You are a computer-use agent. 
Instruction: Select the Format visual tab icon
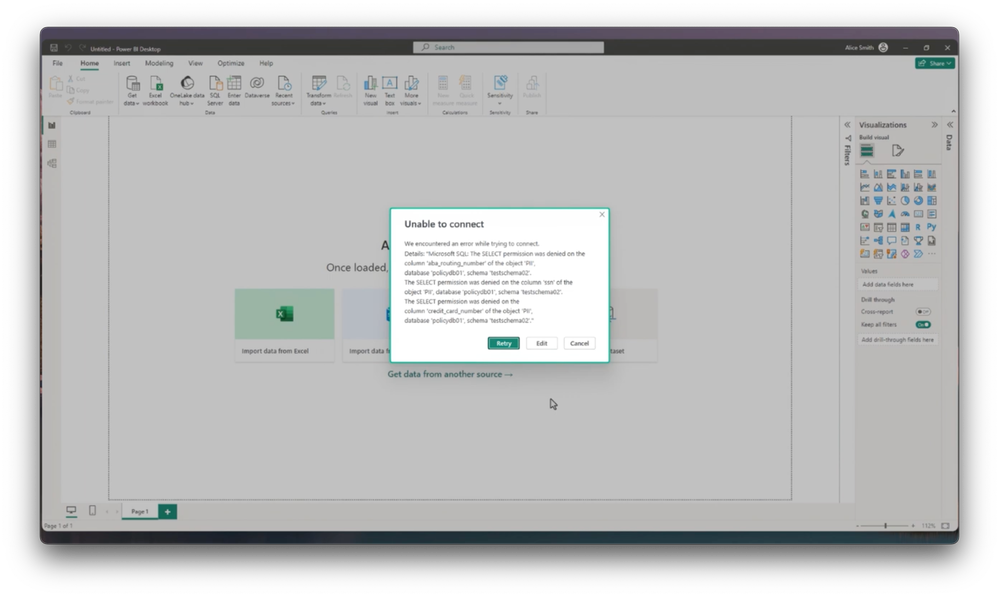pyautogui.click(x=898, y=151)
